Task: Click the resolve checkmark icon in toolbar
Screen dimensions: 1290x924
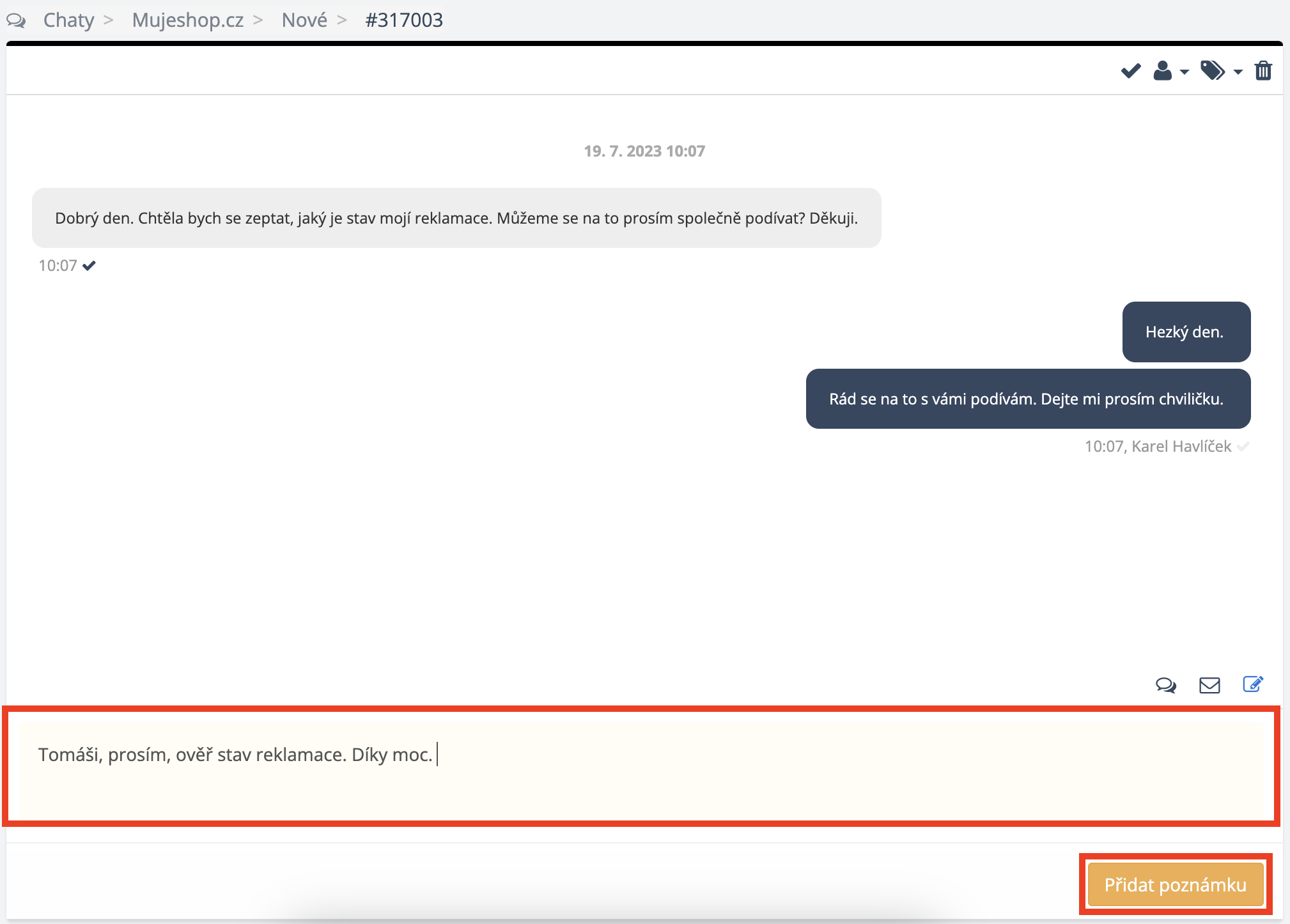Action: click(1130, 71)
